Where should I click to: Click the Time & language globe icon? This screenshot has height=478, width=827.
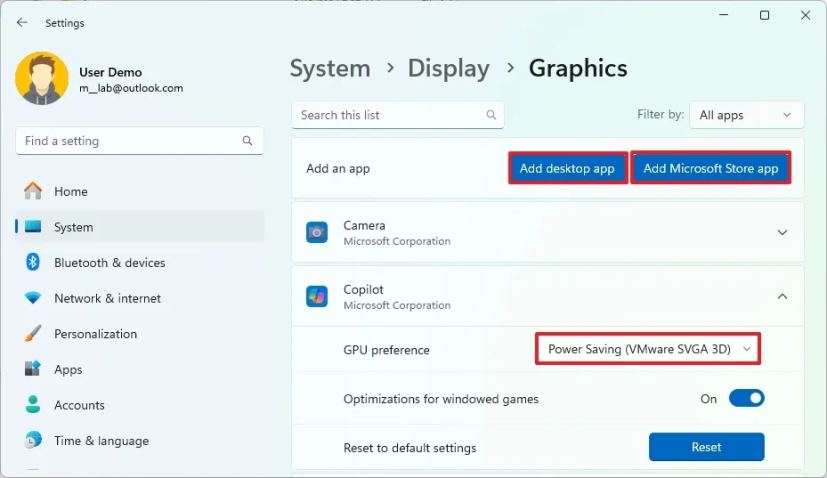[x=33, y=440]
